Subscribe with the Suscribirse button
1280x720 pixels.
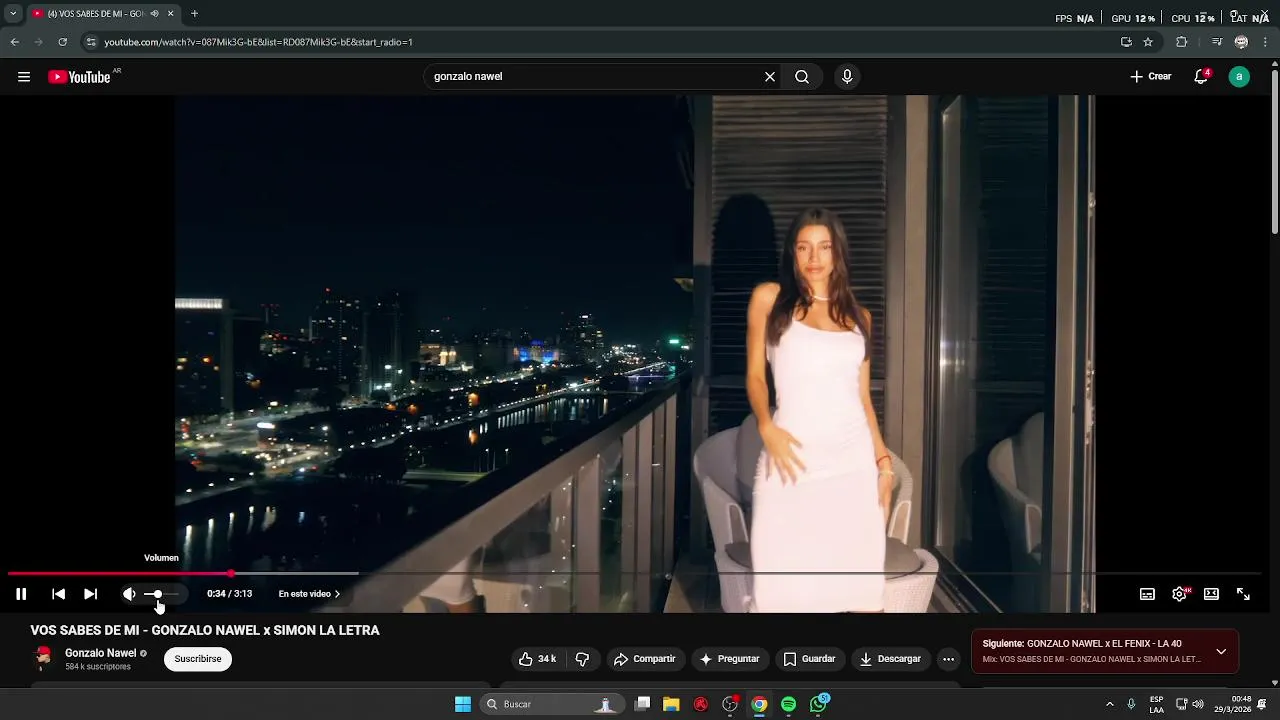(198, 659)
